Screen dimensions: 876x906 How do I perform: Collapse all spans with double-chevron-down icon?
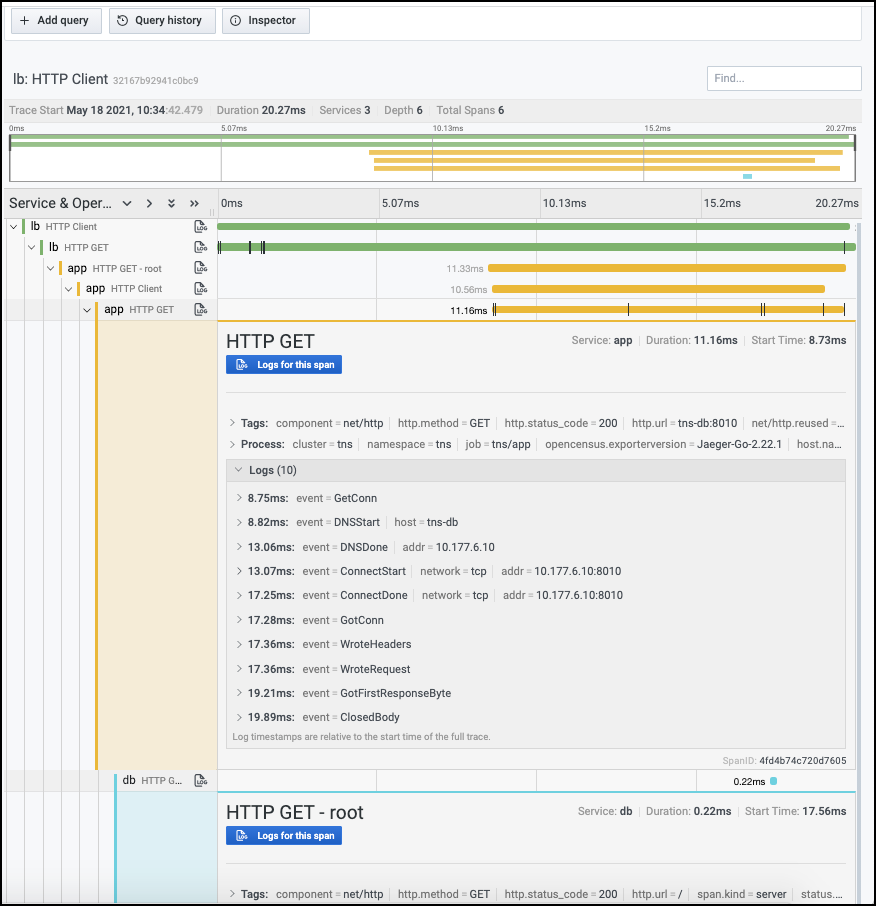pyautogui.click(x=171, y=203)
